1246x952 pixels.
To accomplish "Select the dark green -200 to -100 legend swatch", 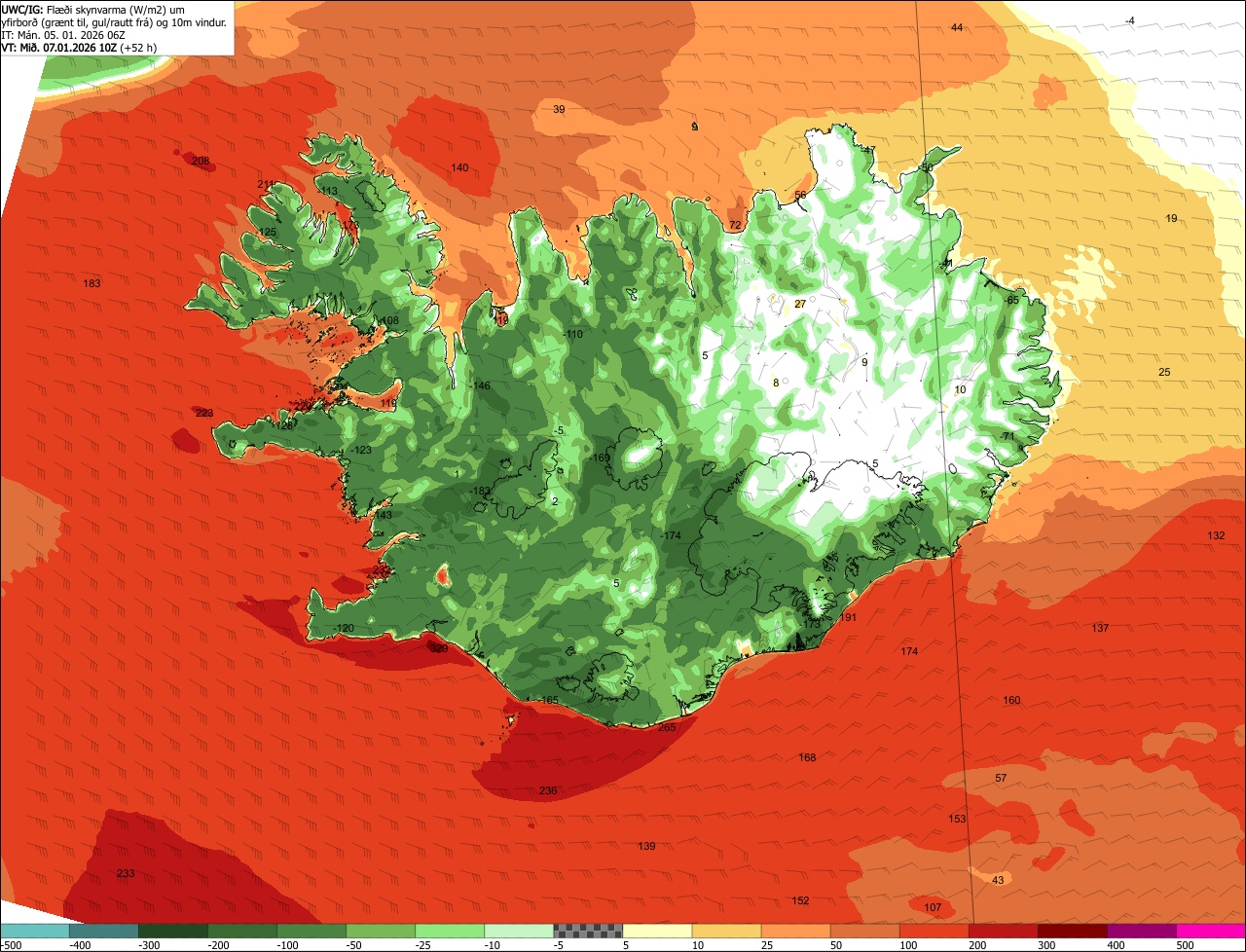I will click(x=242, y=931).
